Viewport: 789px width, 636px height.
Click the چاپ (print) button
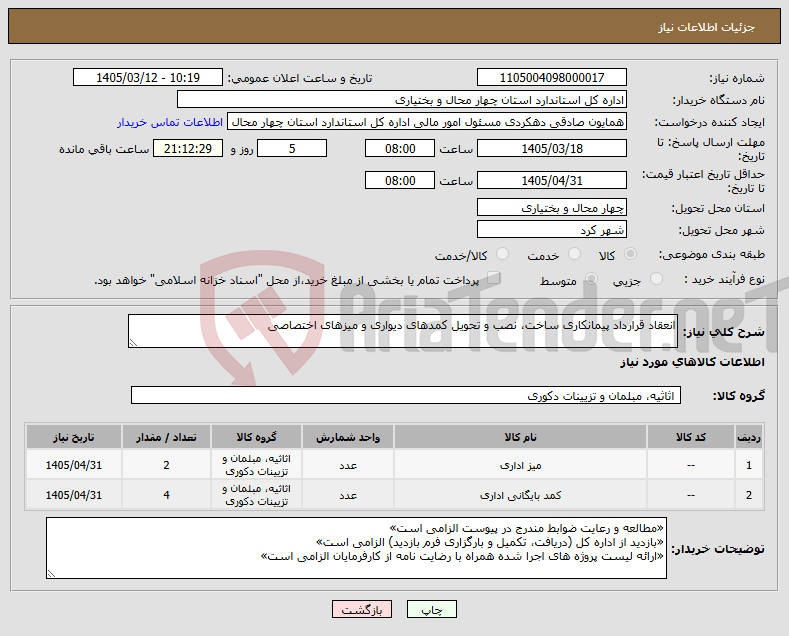(x=431, y=609)
